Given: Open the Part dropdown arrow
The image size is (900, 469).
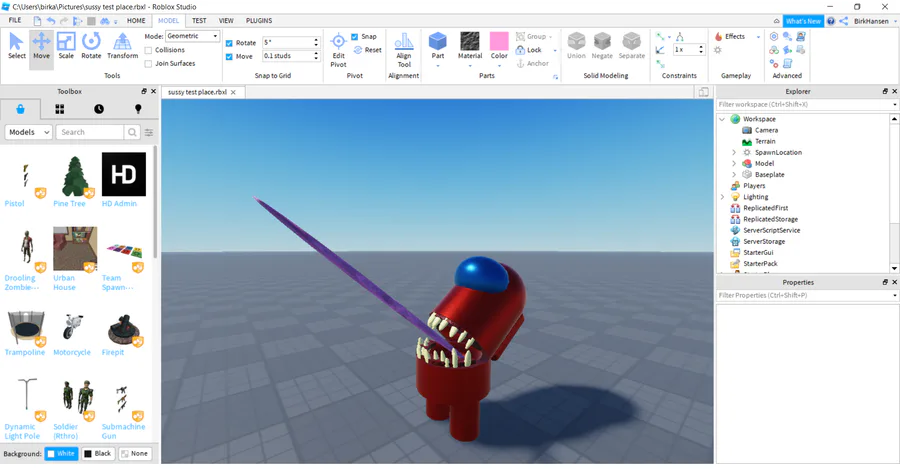Looking at the screenshot, I should coord(437,65).
